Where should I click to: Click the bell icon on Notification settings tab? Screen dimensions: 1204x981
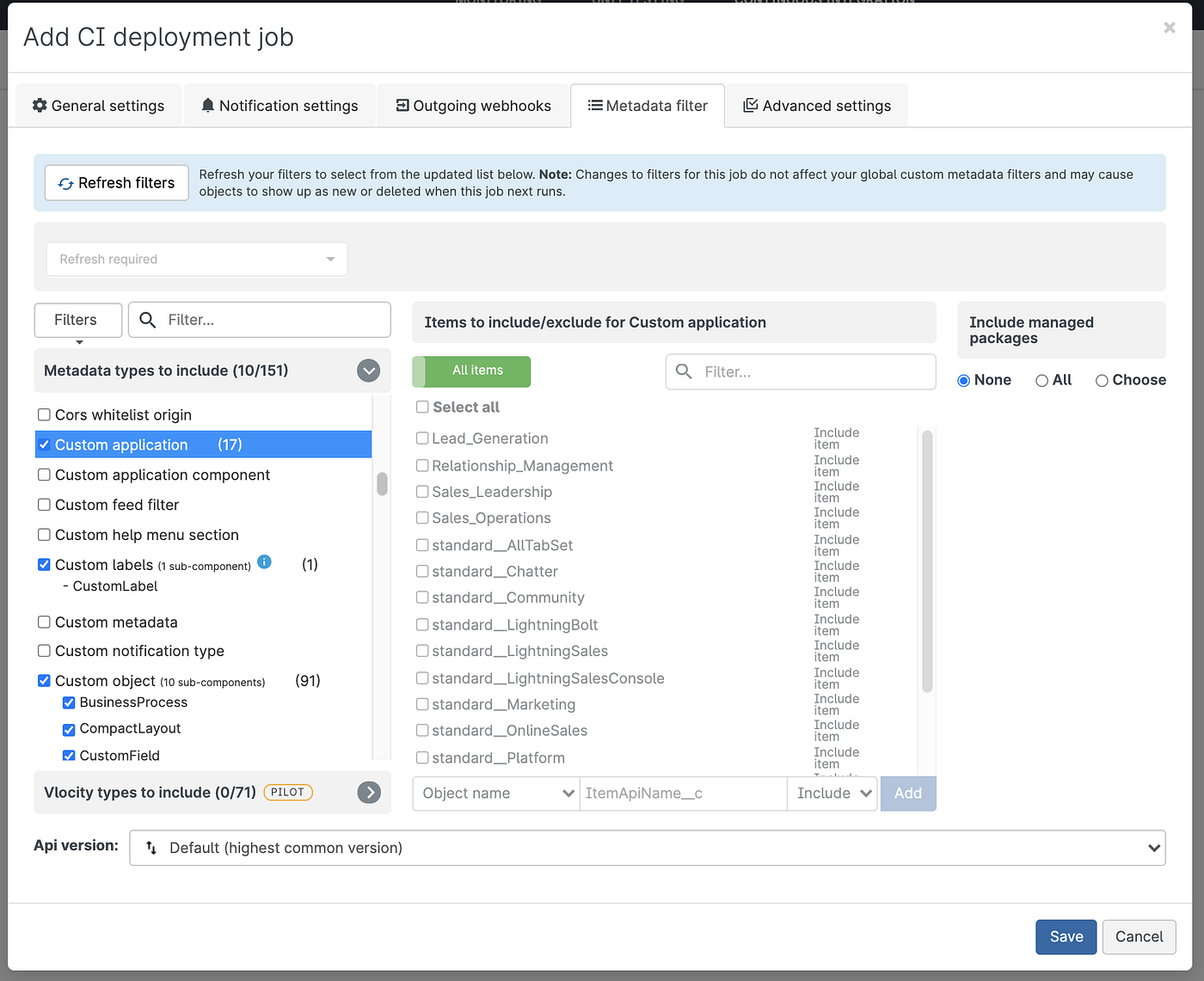(x=207, y=105)
